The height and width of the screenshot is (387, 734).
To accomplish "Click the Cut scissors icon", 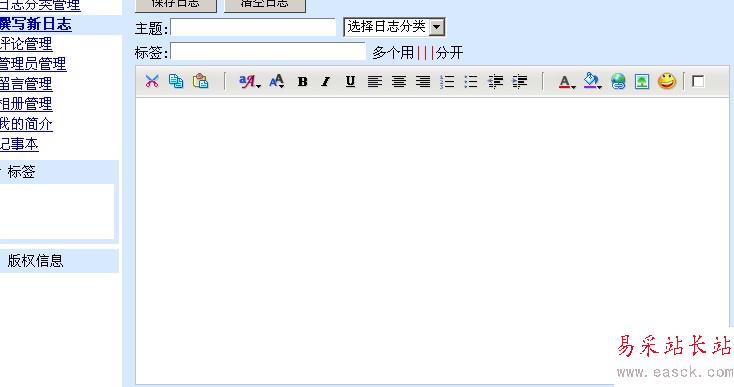I will (152, 81).
